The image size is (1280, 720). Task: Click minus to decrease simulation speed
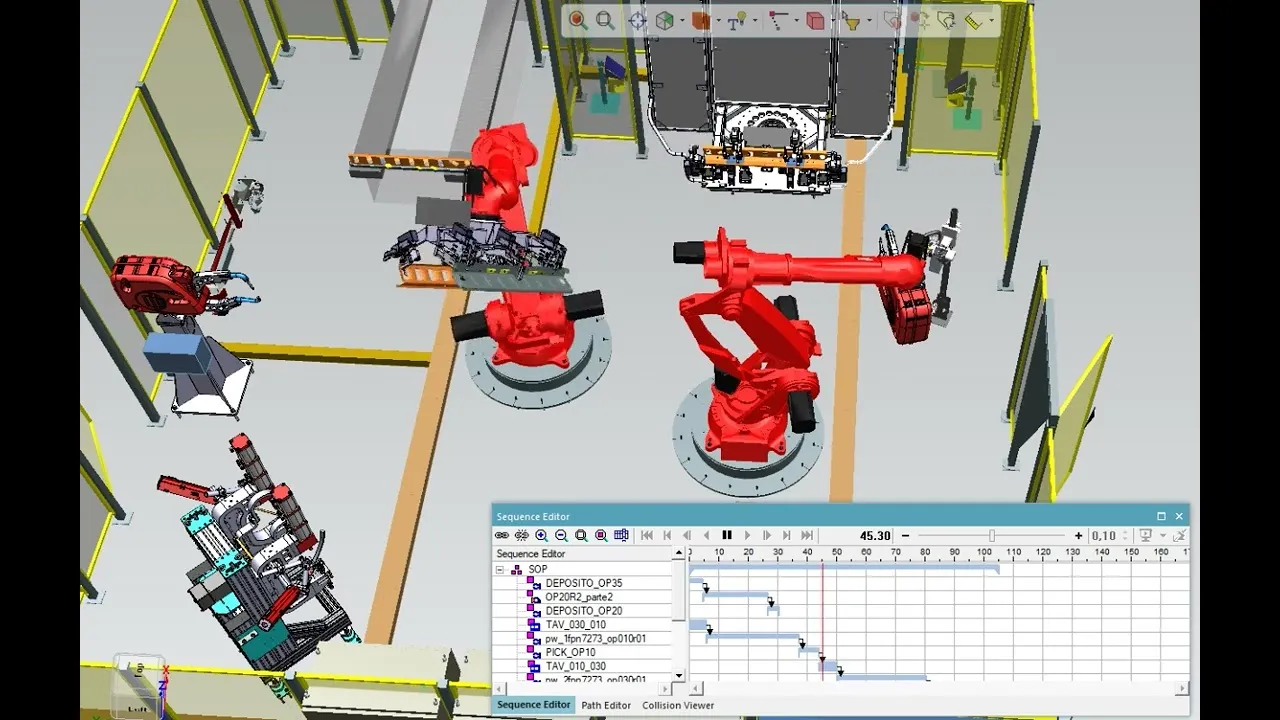point(905,536)
